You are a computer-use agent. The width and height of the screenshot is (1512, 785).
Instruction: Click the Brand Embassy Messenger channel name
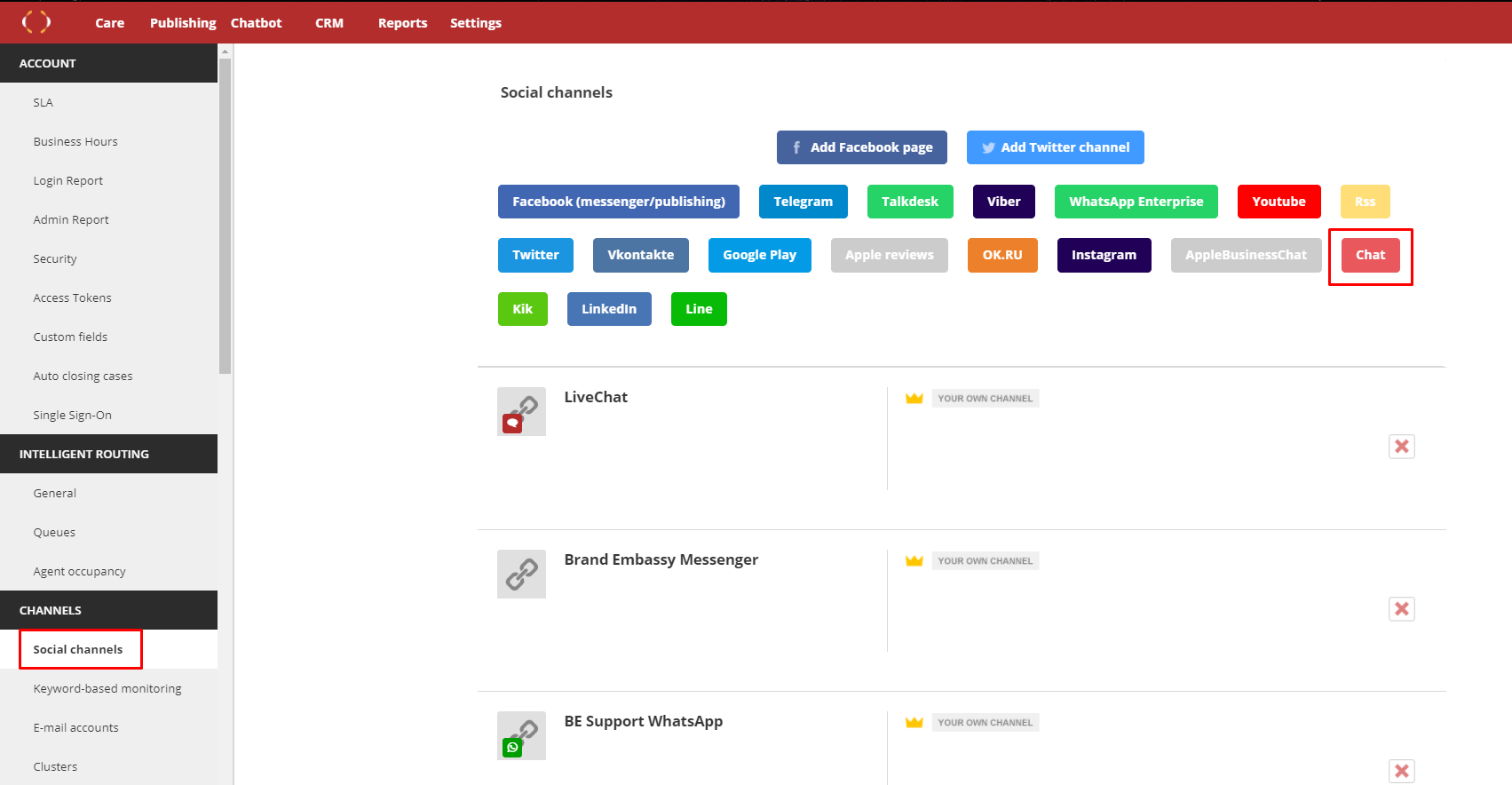pos(661,559)
